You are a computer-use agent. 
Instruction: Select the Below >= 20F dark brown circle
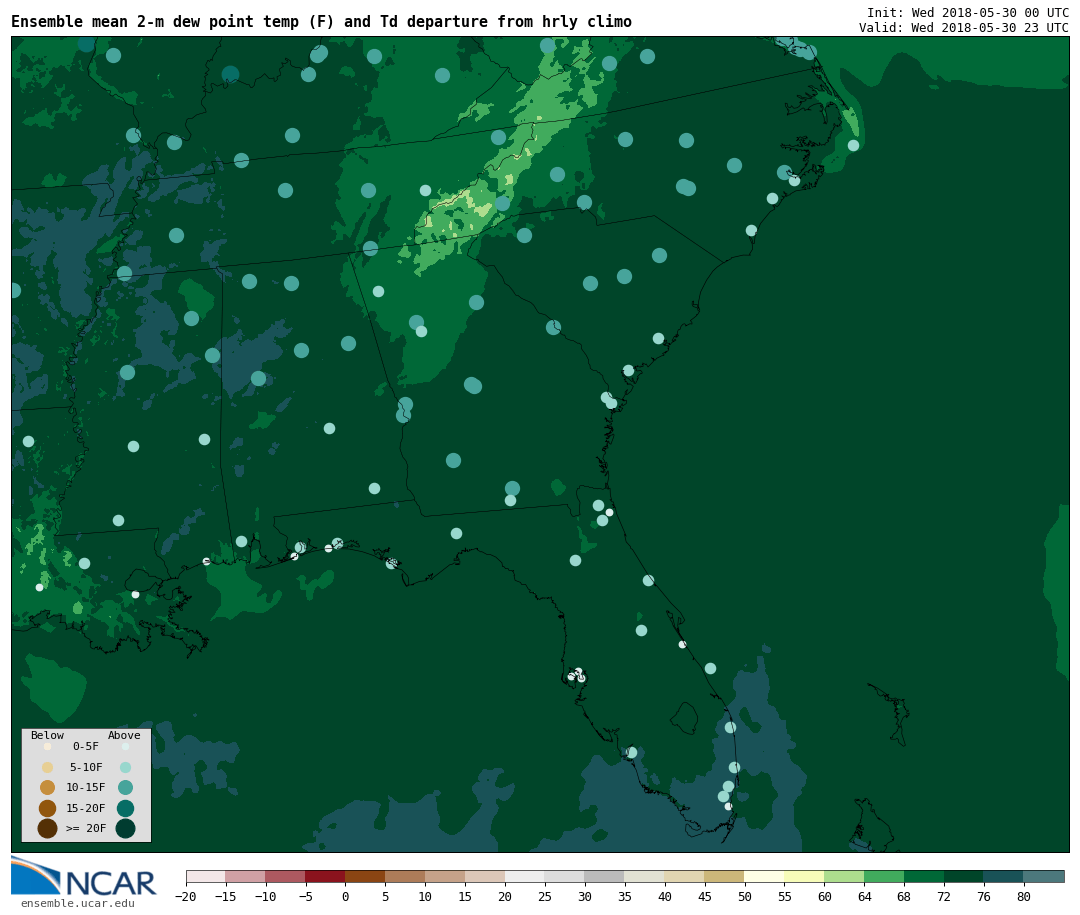click(48, 828)
